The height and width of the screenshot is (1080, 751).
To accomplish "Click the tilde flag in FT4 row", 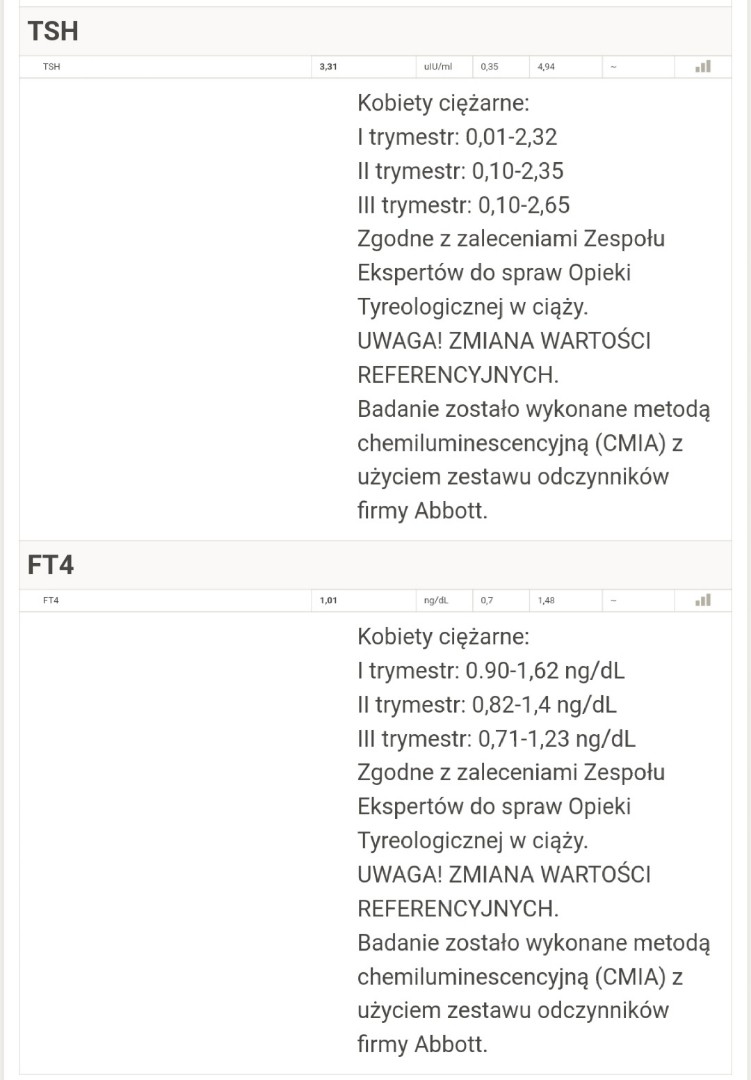I will (612, 601).
